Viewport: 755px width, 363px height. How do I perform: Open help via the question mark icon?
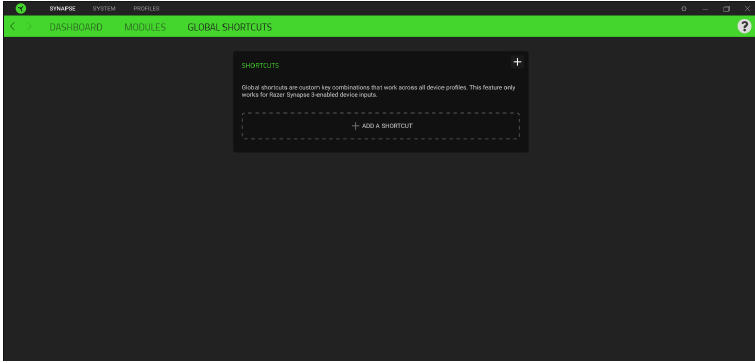pos(744,26)
